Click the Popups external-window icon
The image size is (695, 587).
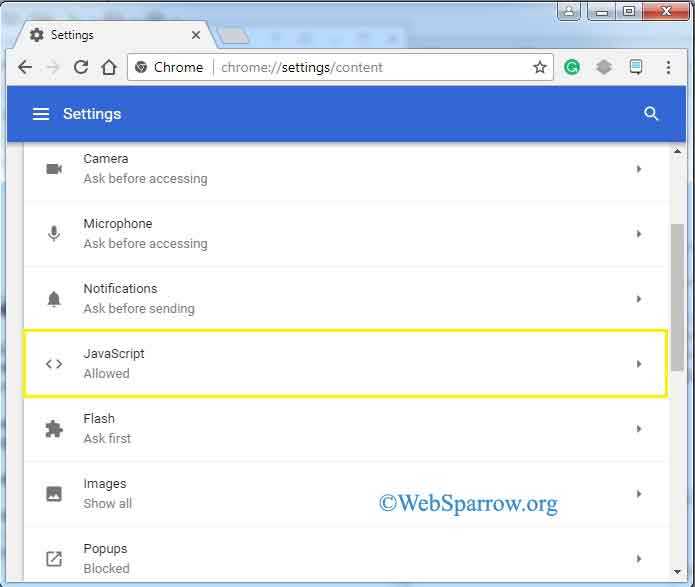(x=54, y=559)
